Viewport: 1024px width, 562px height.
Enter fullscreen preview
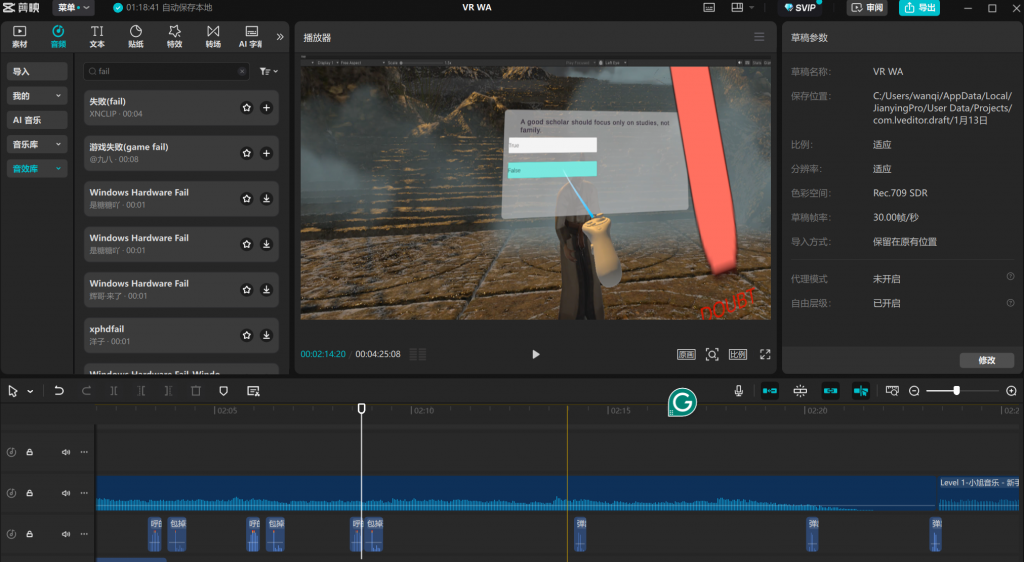click(x=765, y=354)
